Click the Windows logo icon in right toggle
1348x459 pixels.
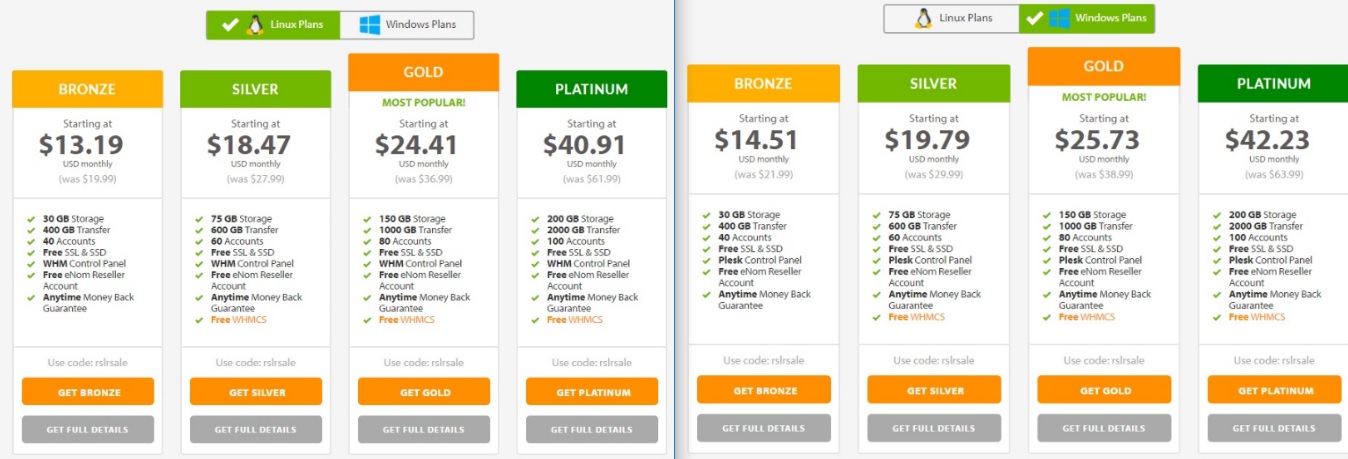(1060, 18)
